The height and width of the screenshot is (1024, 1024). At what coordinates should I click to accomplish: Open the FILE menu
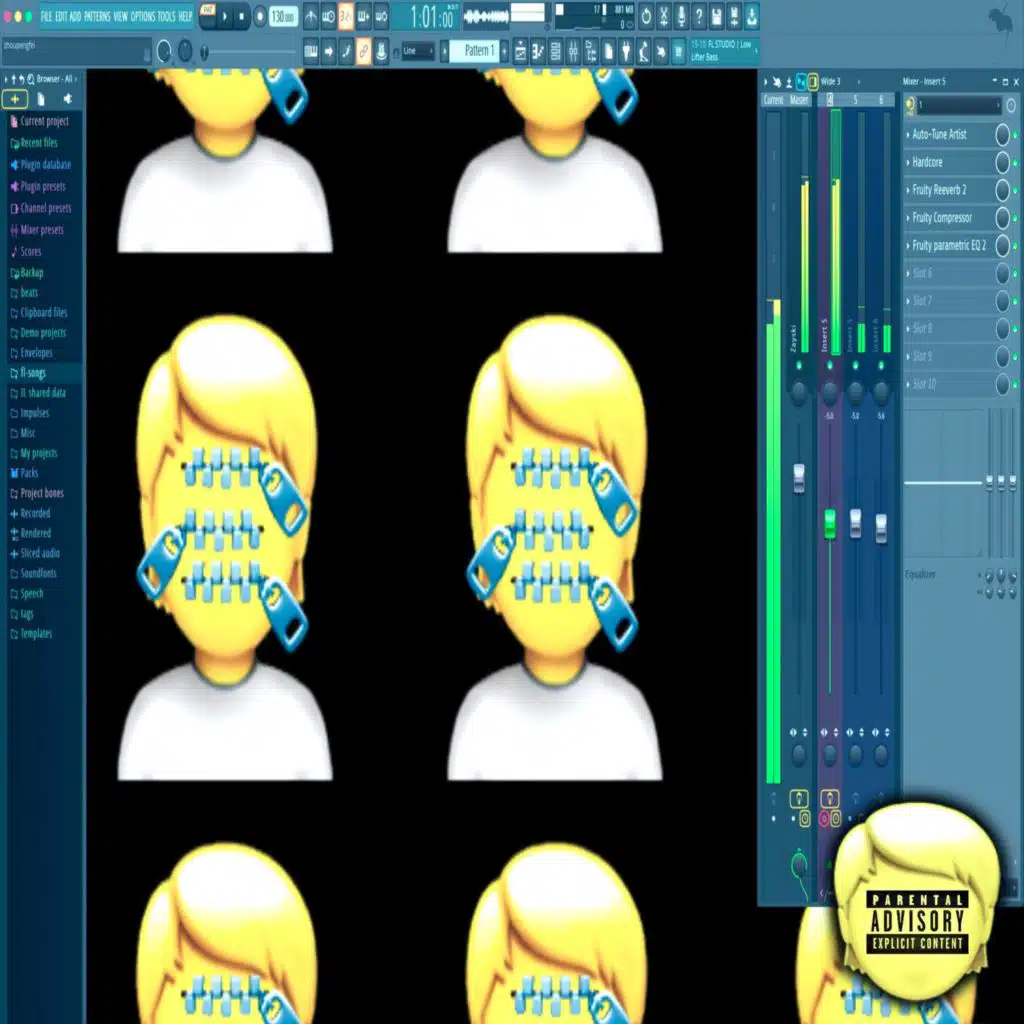coord(46,17)
